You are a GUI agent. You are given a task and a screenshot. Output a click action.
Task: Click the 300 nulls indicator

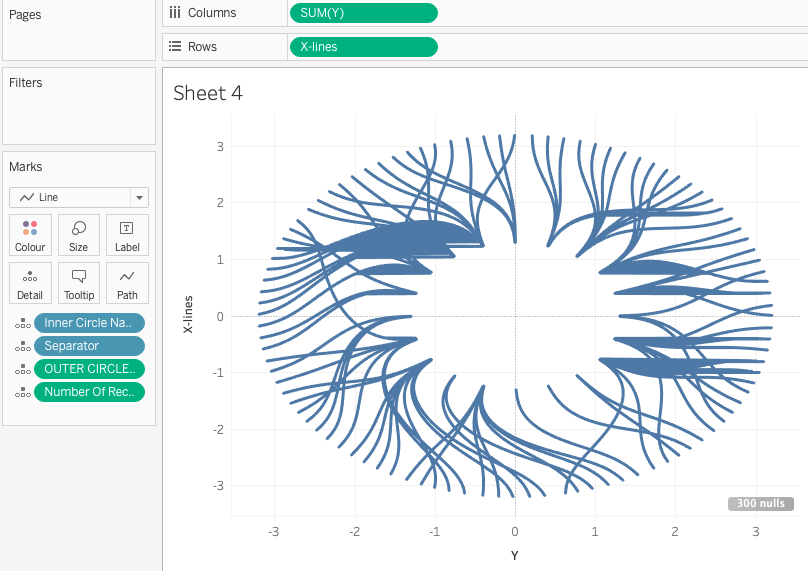point(761,503)
